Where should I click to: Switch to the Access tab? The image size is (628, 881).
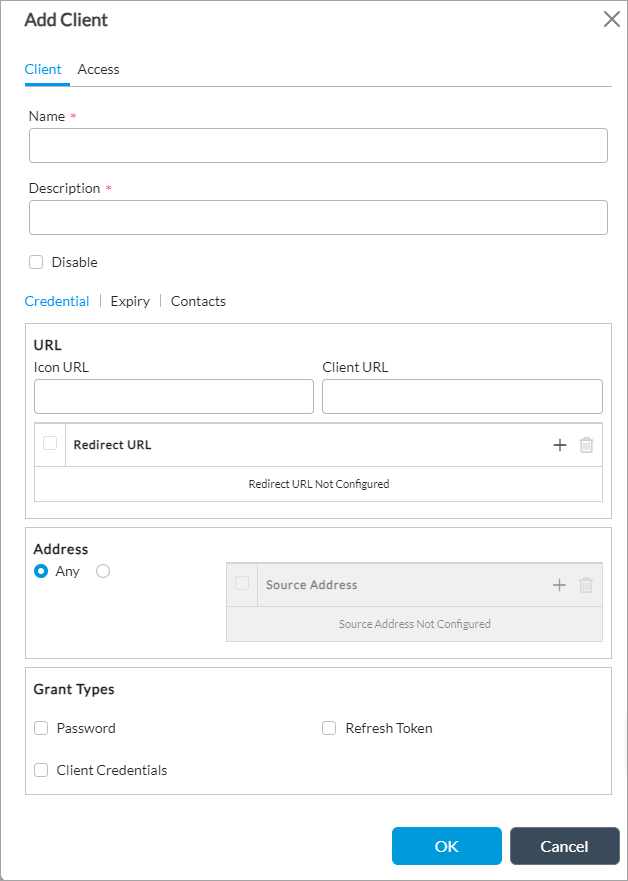tap(98, 69)
